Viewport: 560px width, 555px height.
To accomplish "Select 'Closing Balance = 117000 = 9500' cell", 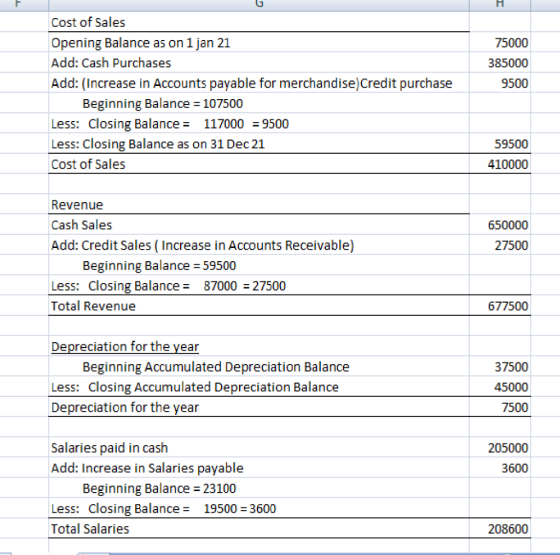I will coord(259,124).
